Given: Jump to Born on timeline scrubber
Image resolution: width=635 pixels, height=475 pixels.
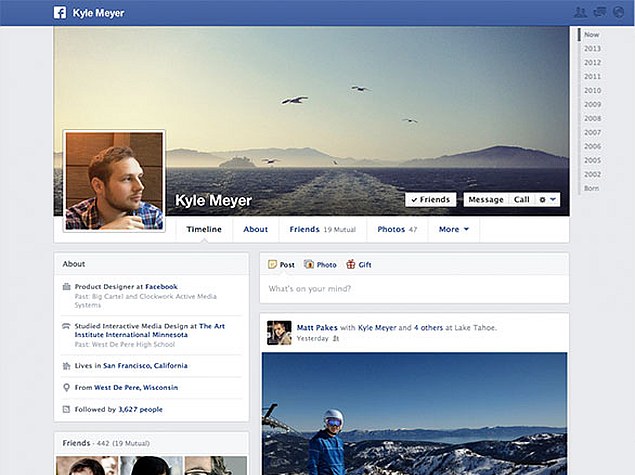Looking at the screenshot, I should [591, 188].
